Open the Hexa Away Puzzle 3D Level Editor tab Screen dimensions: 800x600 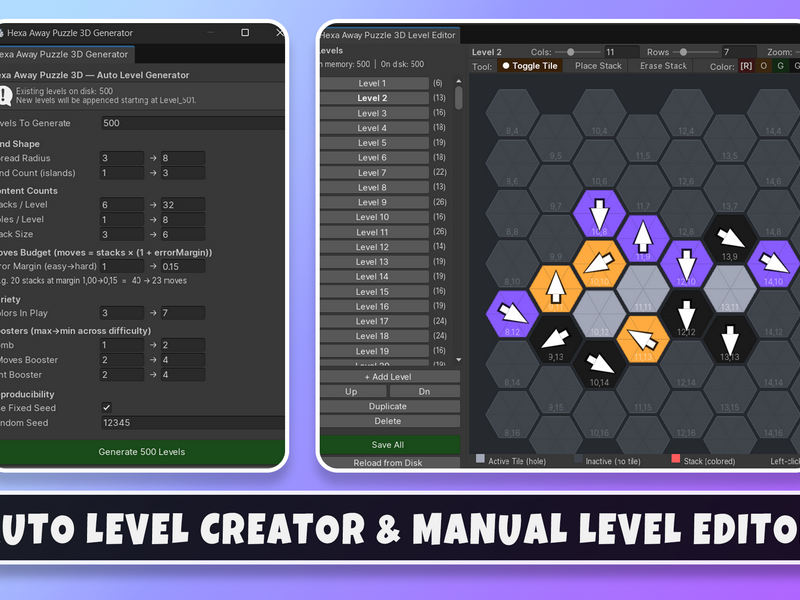(389, 35)
